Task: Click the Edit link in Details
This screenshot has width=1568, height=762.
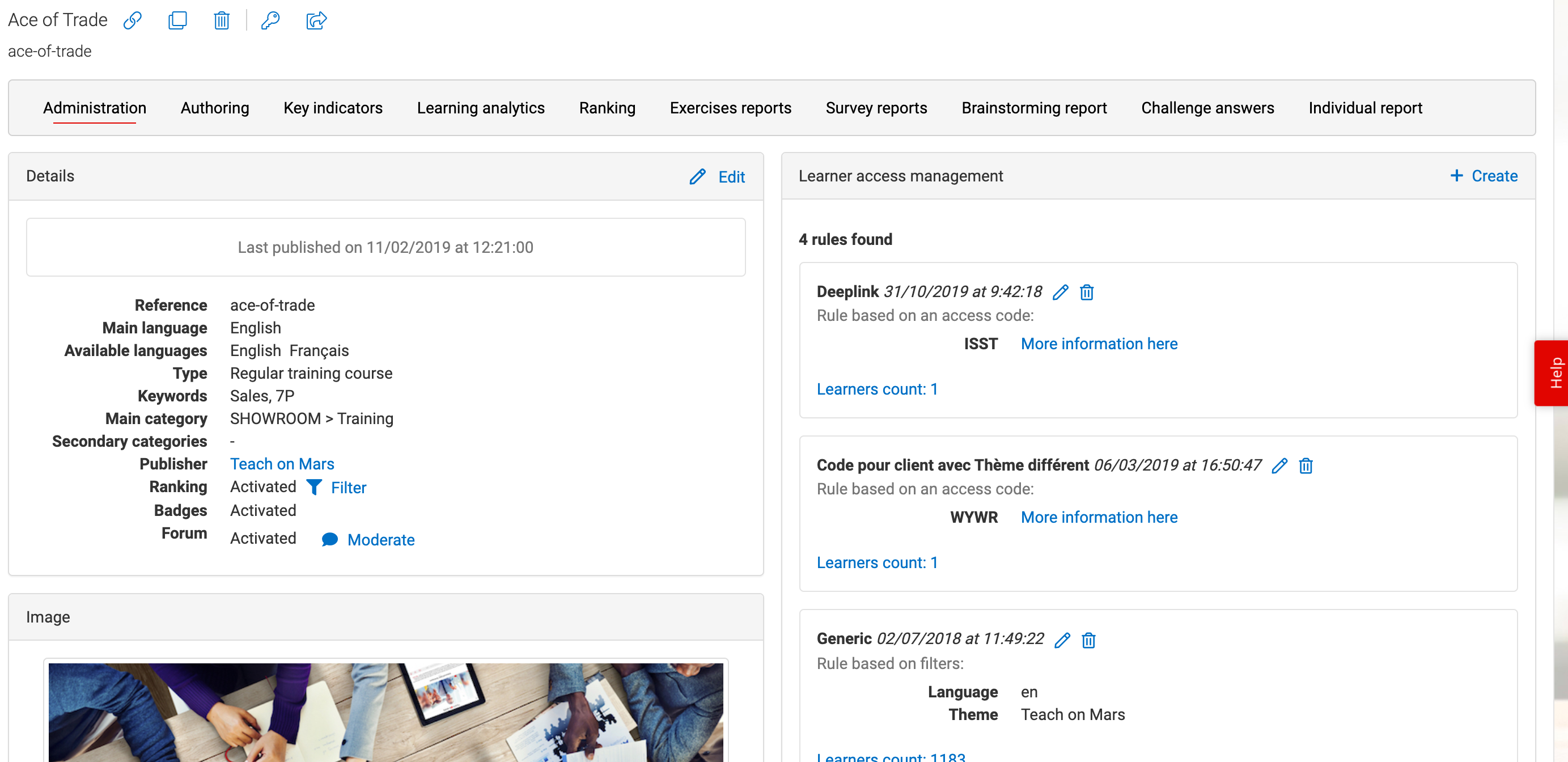Action: point(731,176)
